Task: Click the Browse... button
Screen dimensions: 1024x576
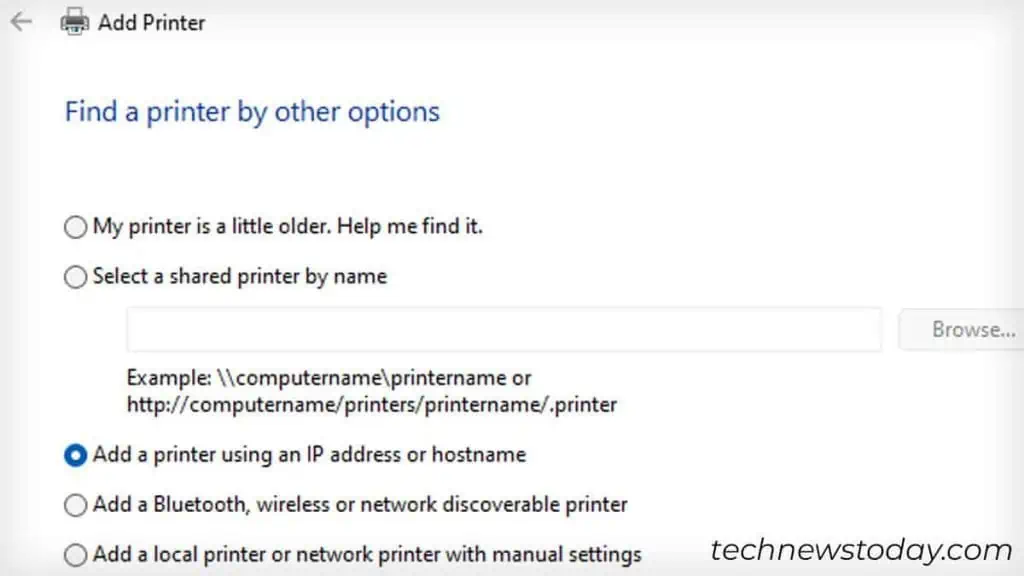Action: pos(975,329)
